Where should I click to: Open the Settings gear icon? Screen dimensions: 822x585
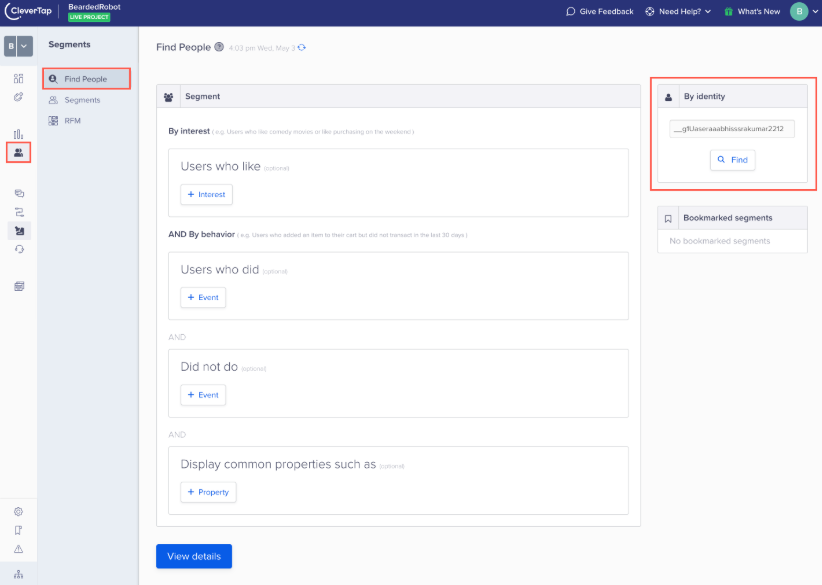pyautogui.click(x=18, y=512)
